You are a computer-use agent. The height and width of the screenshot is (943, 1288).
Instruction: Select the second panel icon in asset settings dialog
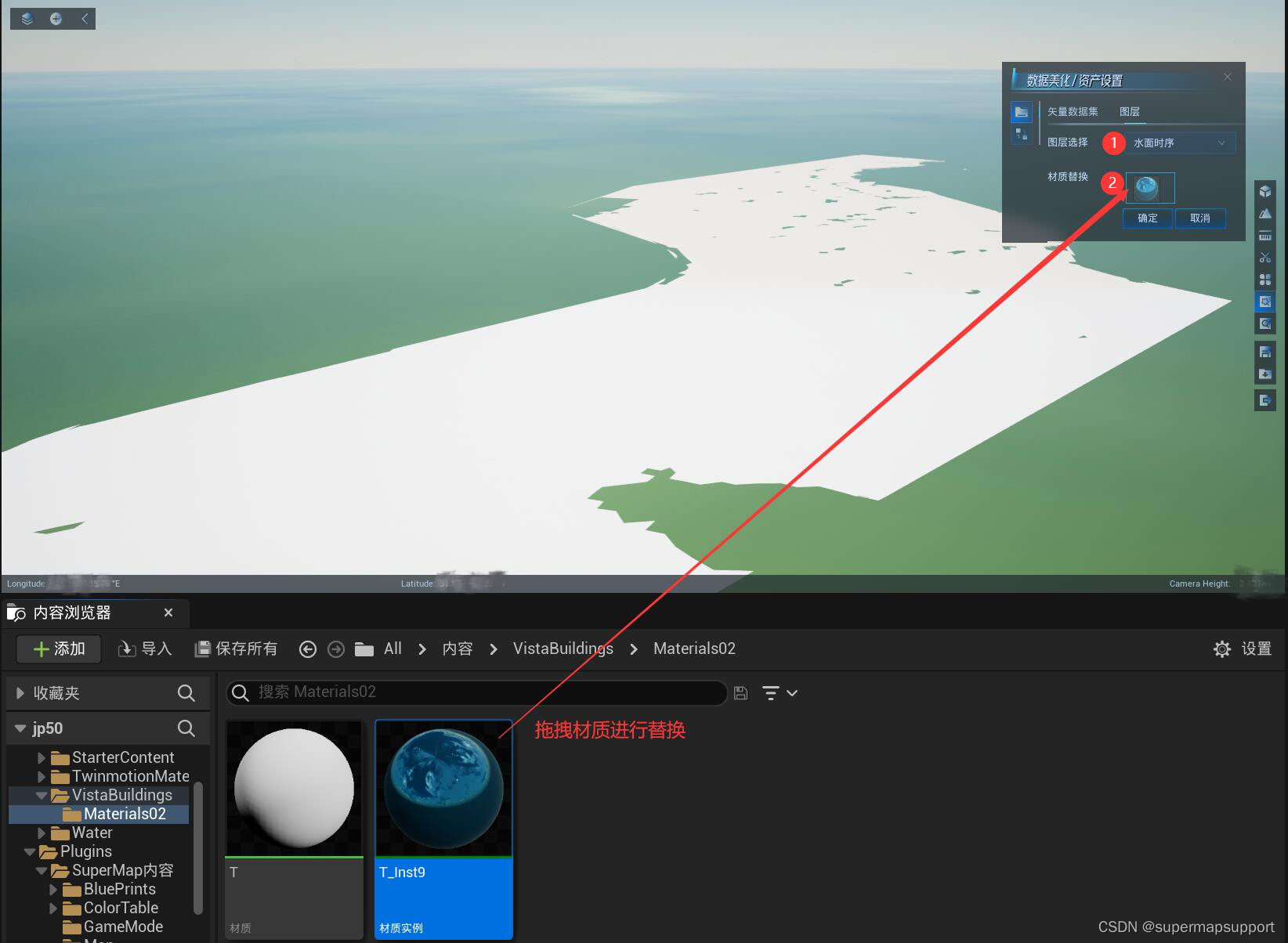[x=1021, y=134]
